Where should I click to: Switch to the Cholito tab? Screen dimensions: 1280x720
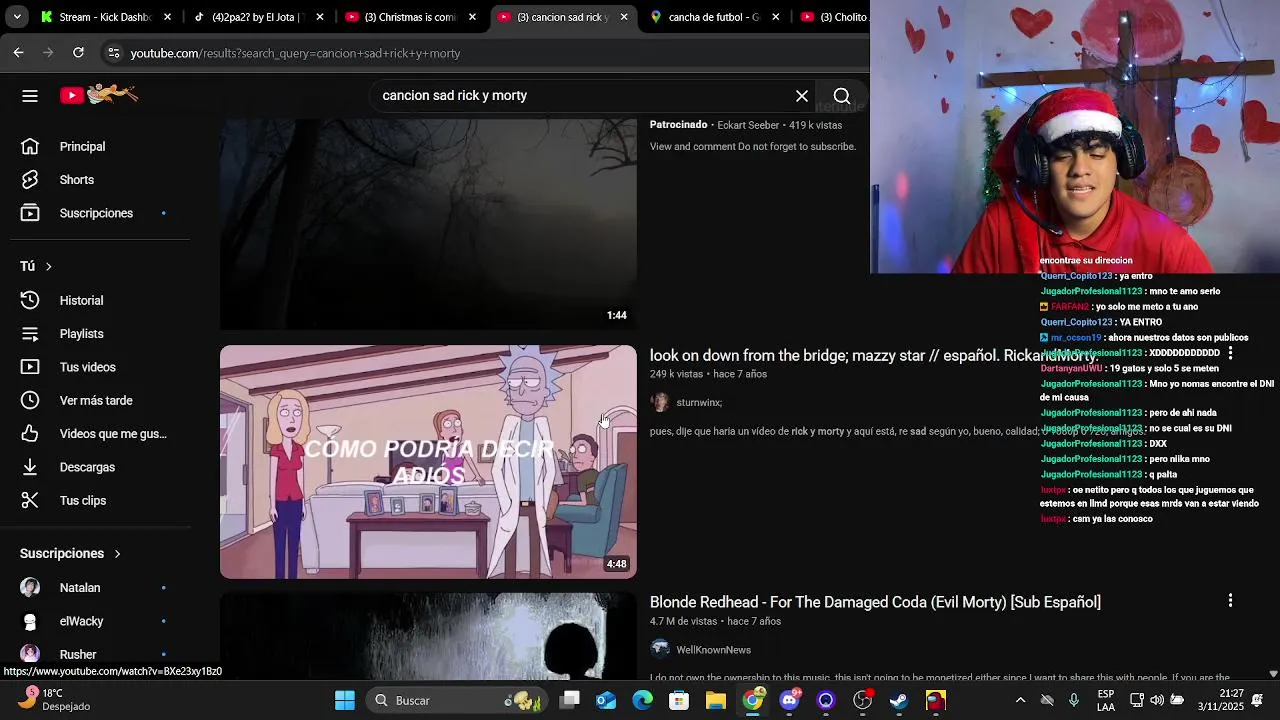pos(836,17)
